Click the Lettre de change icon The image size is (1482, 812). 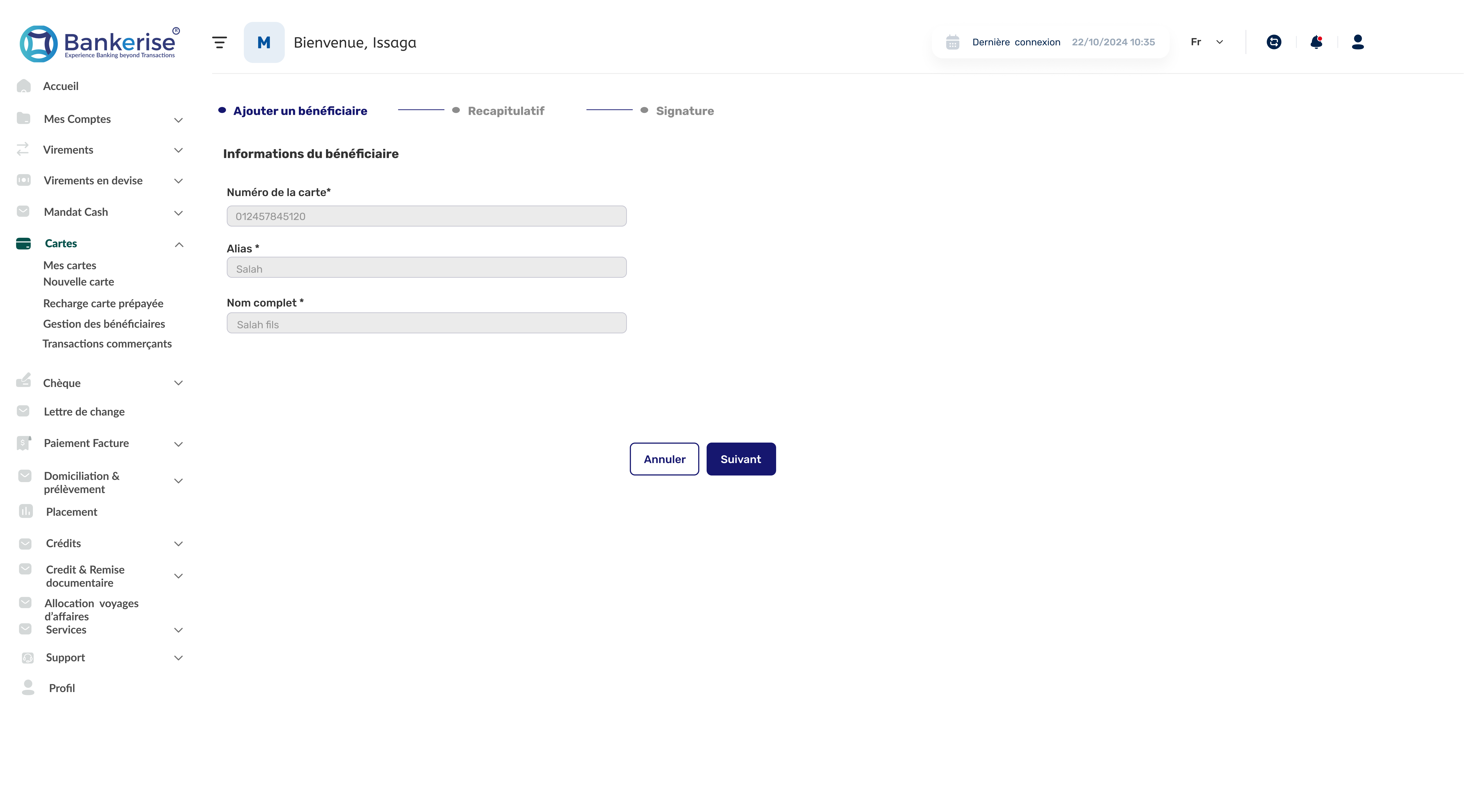click(x=23, y=411)
